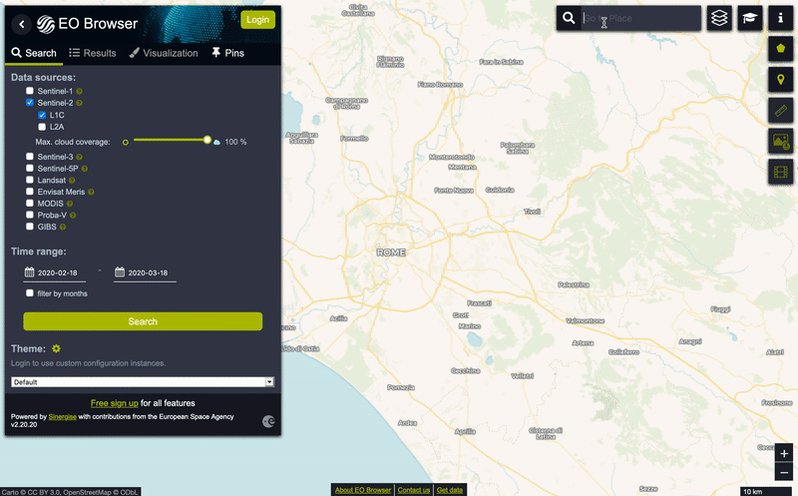The width and height of the screenshot is (798, 496).
Task: Click the Envisat Meris info icon
Action: [x=91, y=192]
